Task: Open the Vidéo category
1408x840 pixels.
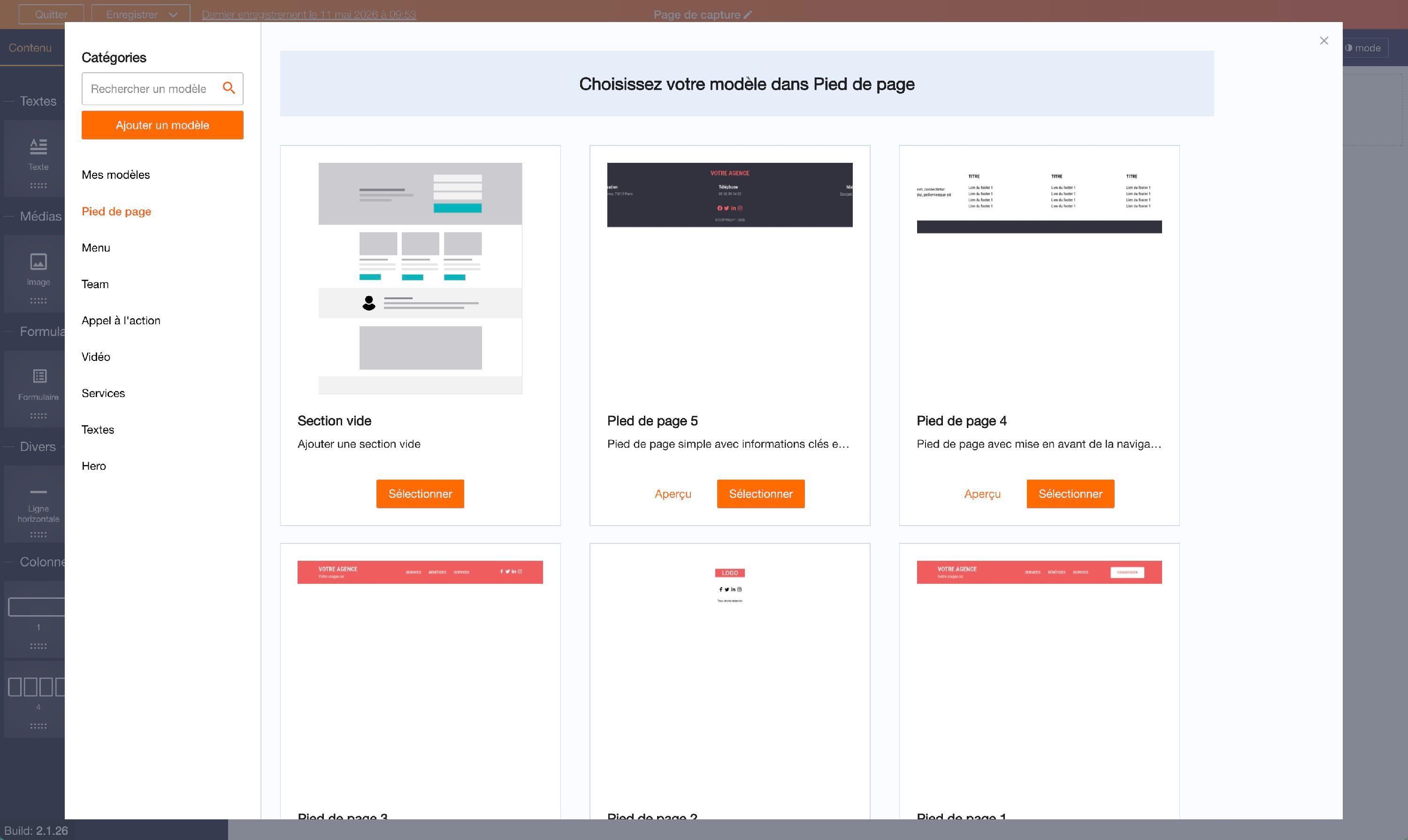Action: [96, 357]
